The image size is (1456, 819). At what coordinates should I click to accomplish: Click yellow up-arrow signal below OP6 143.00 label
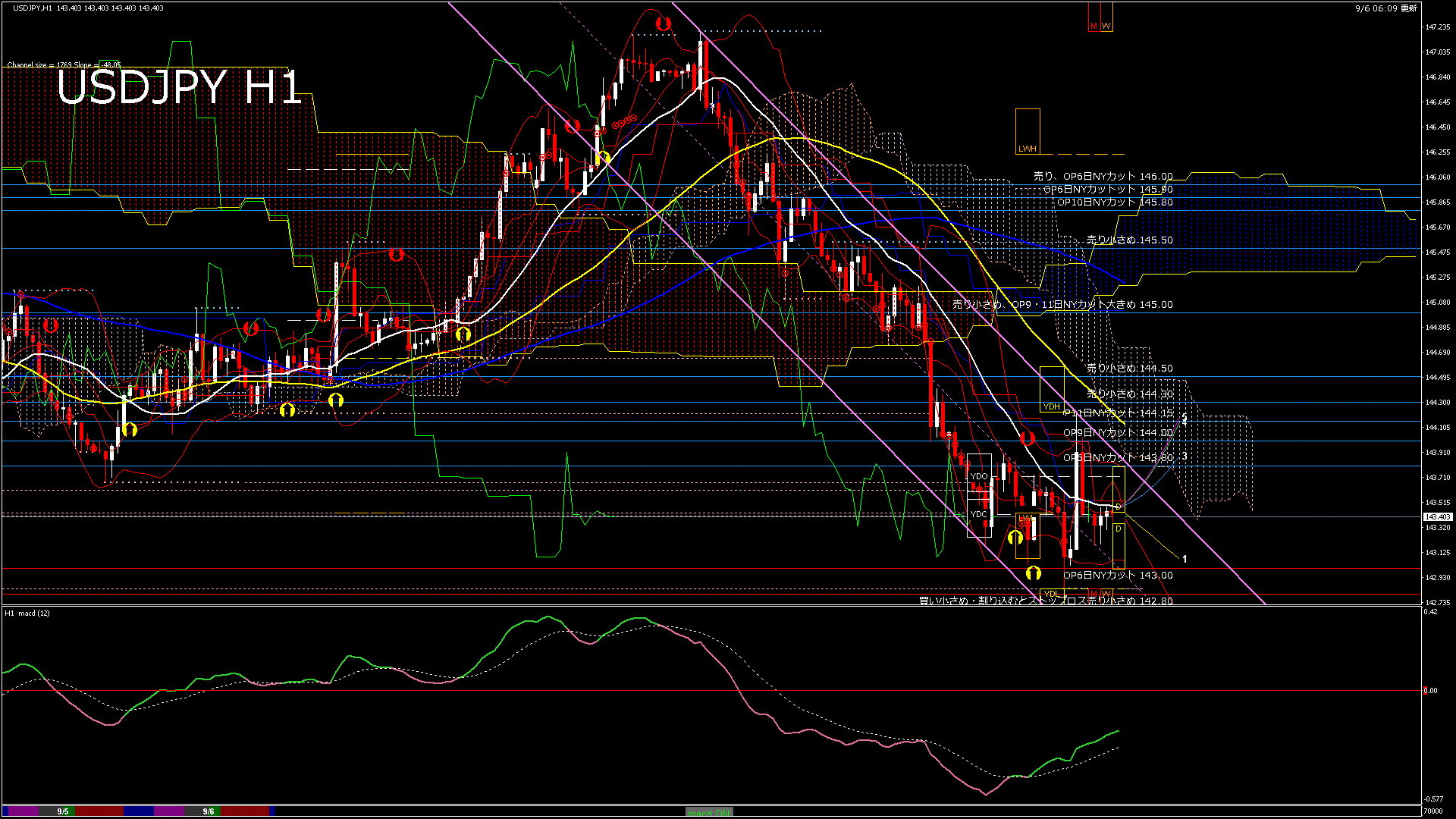click(x=1033, y=573)
